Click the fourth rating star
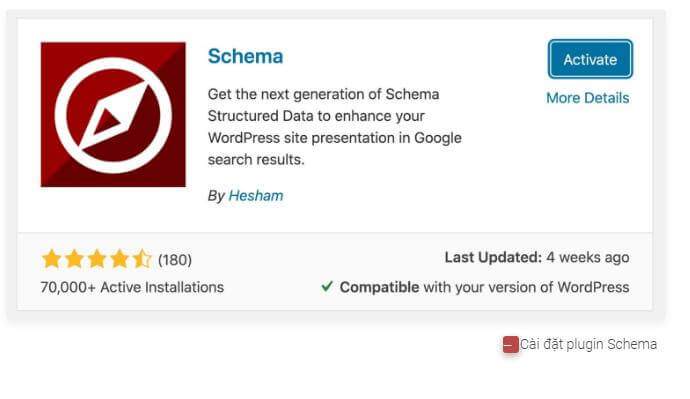690x399 pixels. point(119,259)
